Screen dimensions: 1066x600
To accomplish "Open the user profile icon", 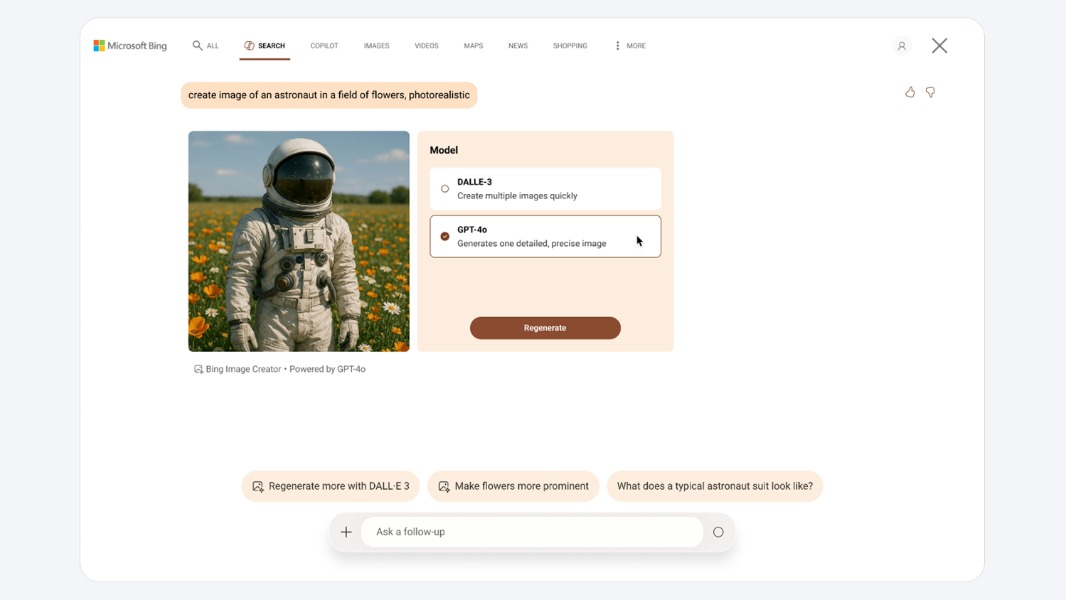I will coord(901,45).
